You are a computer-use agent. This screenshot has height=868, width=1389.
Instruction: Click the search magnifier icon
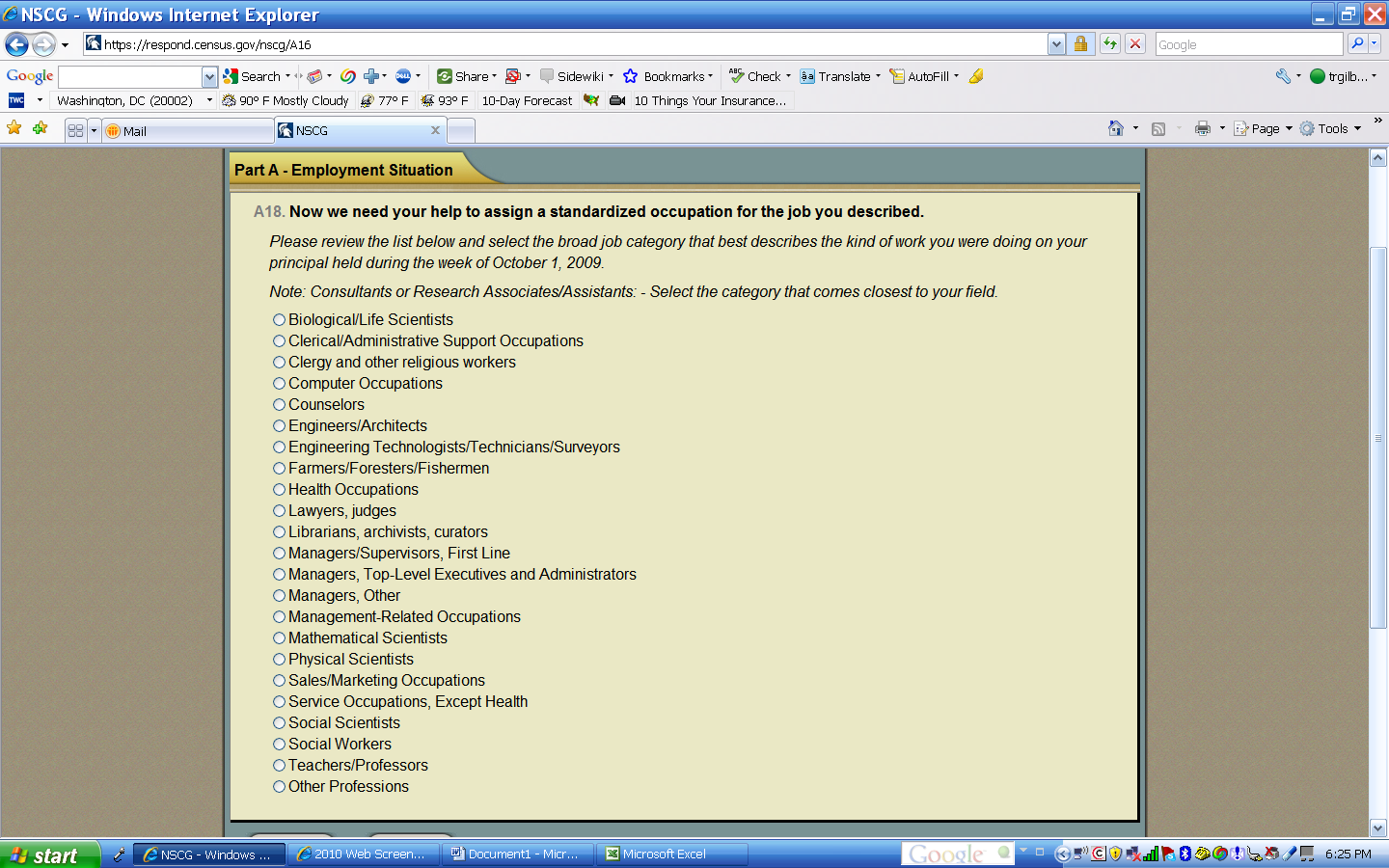pyautogui.click(x=1357, y=43)
